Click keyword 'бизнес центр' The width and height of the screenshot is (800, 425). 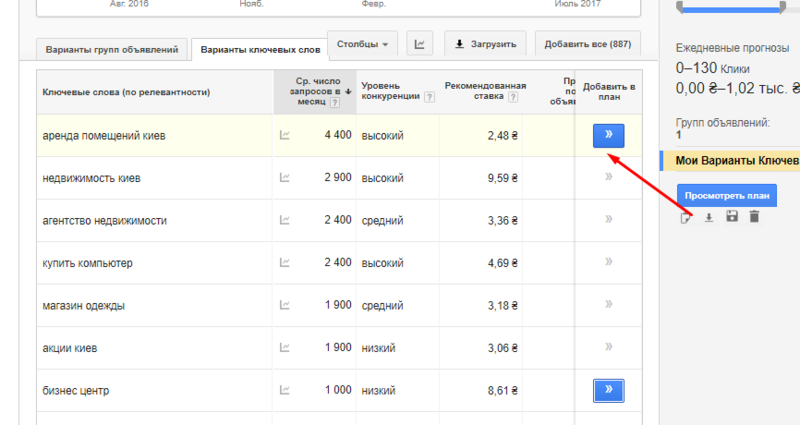pyautogui.click(x=76, y=391)
